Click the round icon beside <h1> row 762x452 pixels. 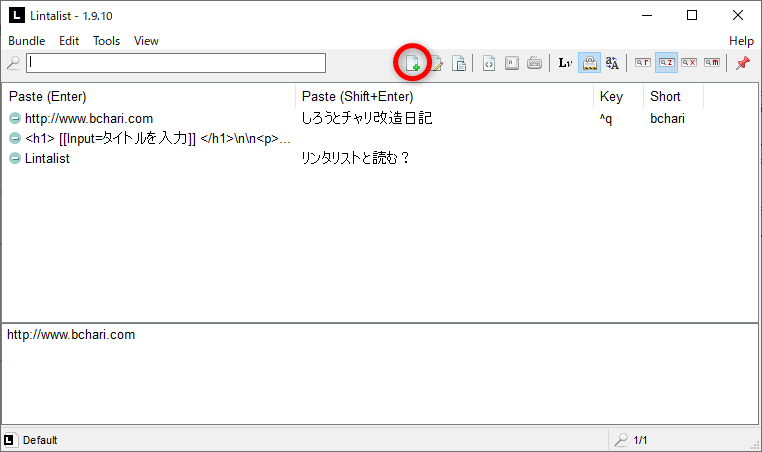pyautogui.click(x=15, y=139)
